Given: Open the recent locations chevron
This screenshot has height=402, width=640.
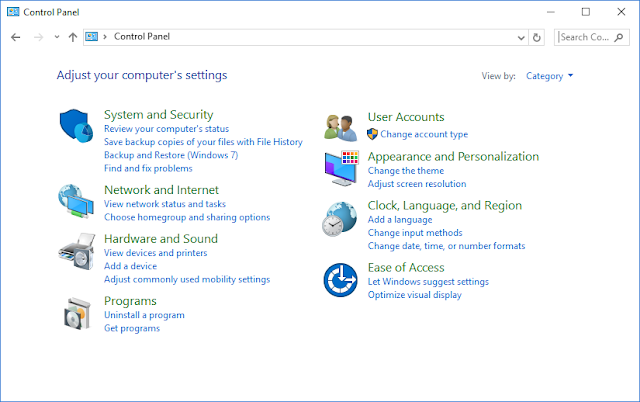Looking at the screenshot, I should [x=57, y=37].
